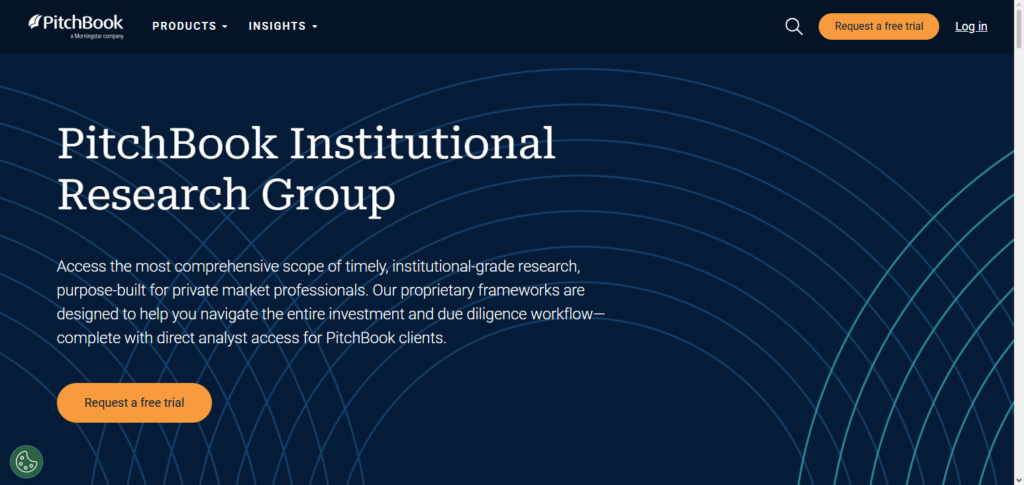The image size is (1024, 485).
Task: Open cookie preferences icon
Action: pyautogui.click(x=26, y=462)
